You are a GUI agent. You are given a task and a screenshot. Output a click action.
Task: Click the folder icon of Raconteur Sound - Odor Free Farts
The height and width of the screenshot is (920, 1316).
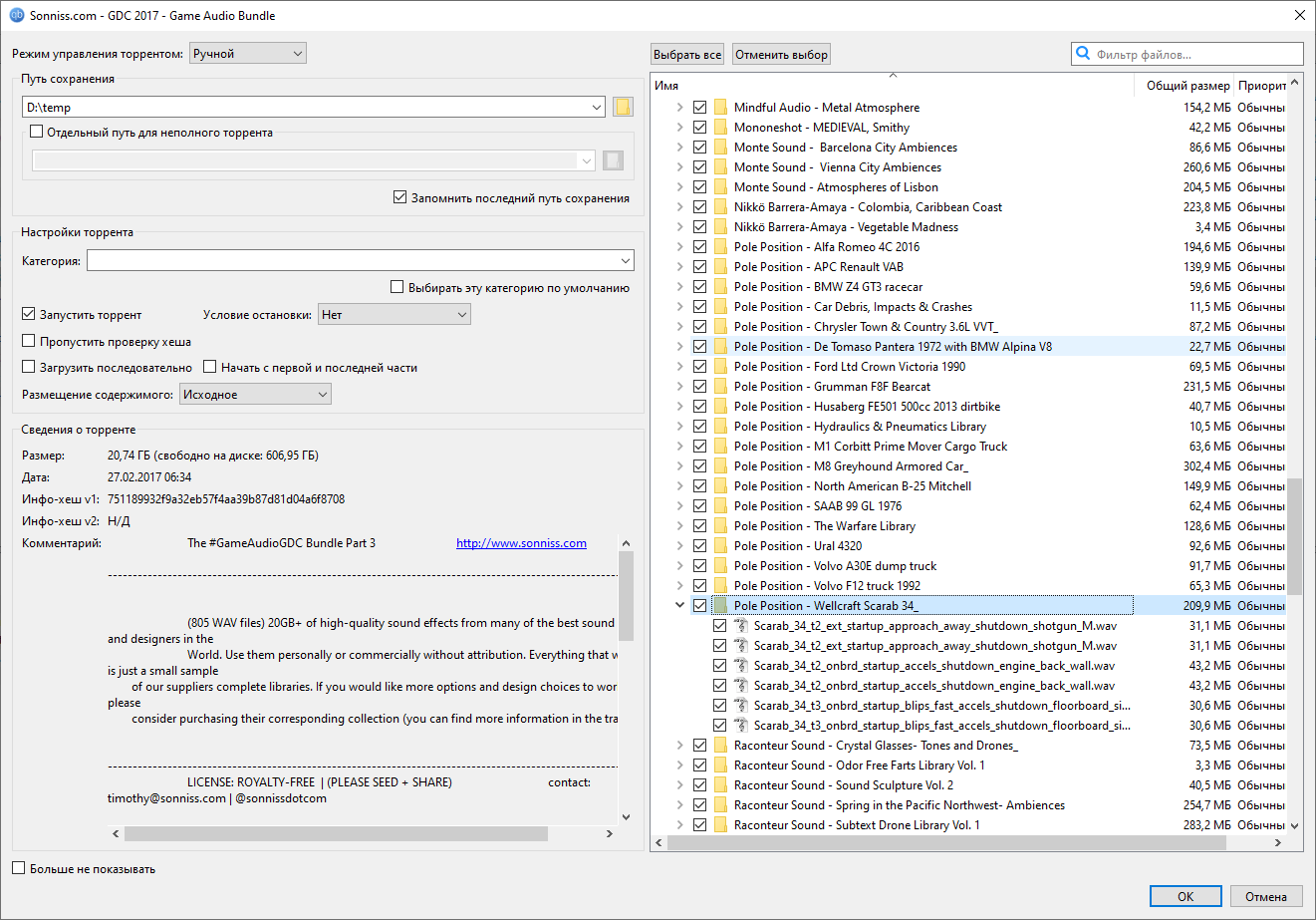(x=719, y=765)
